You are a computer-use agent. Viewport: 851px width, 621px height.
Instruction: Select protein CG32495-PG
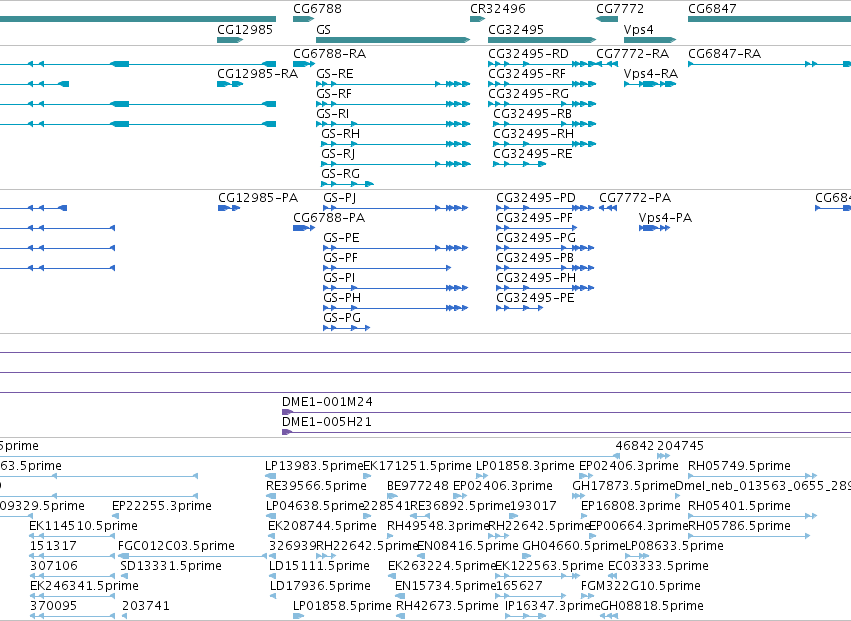536,238
